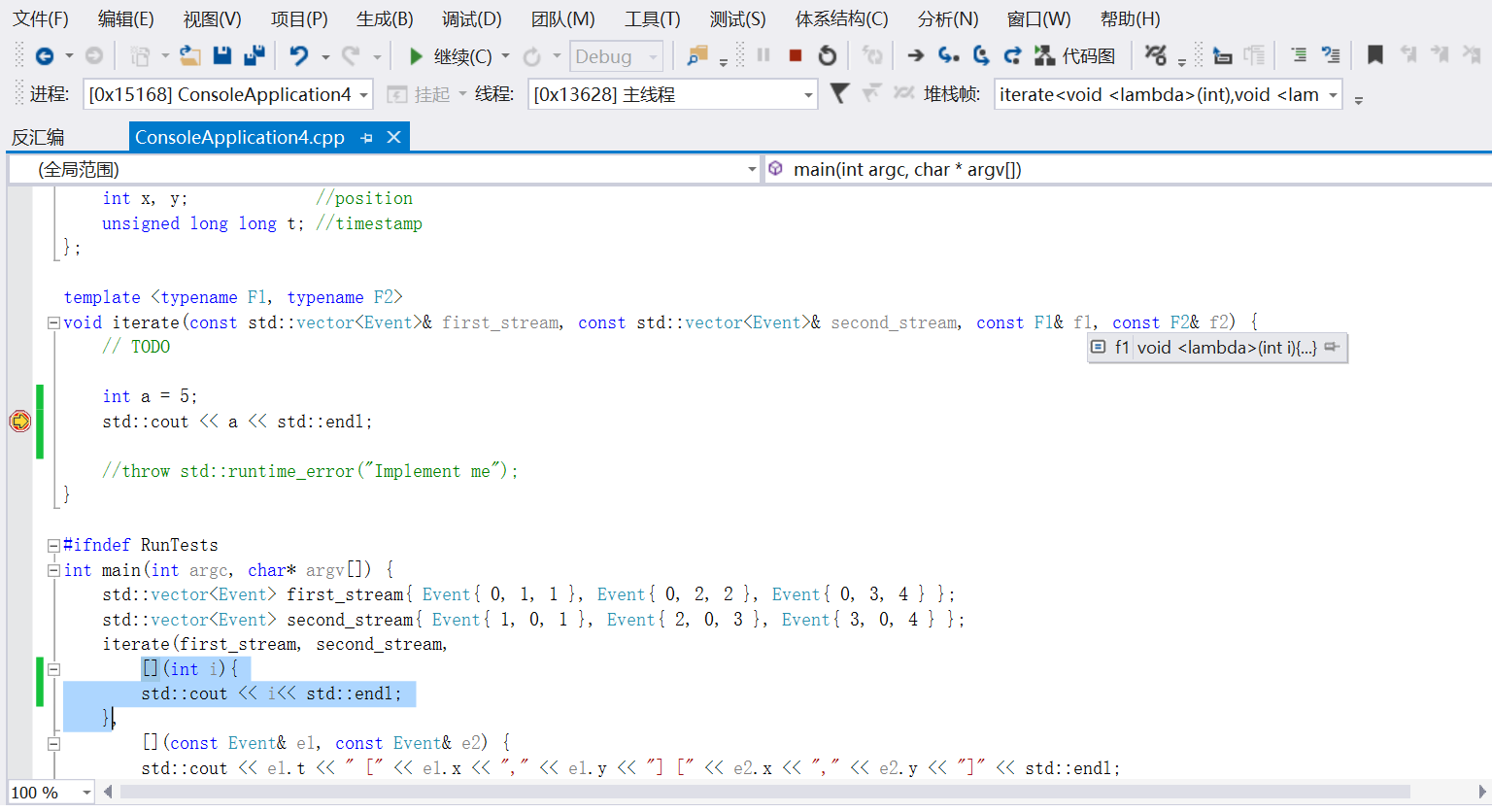Viewport: 1492px width, 812px height.
Task: Uncomment the selected lines icon
Action: point(1331,56)
